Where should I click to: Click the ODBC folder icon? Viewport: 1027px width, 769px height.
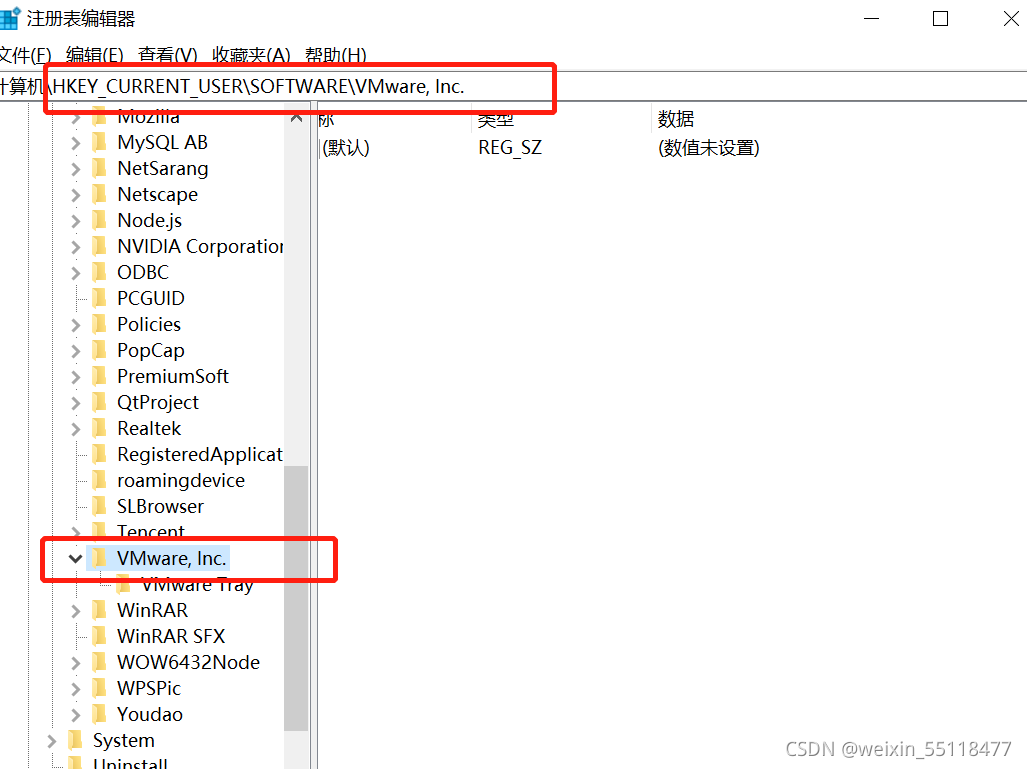pos(100,272)
